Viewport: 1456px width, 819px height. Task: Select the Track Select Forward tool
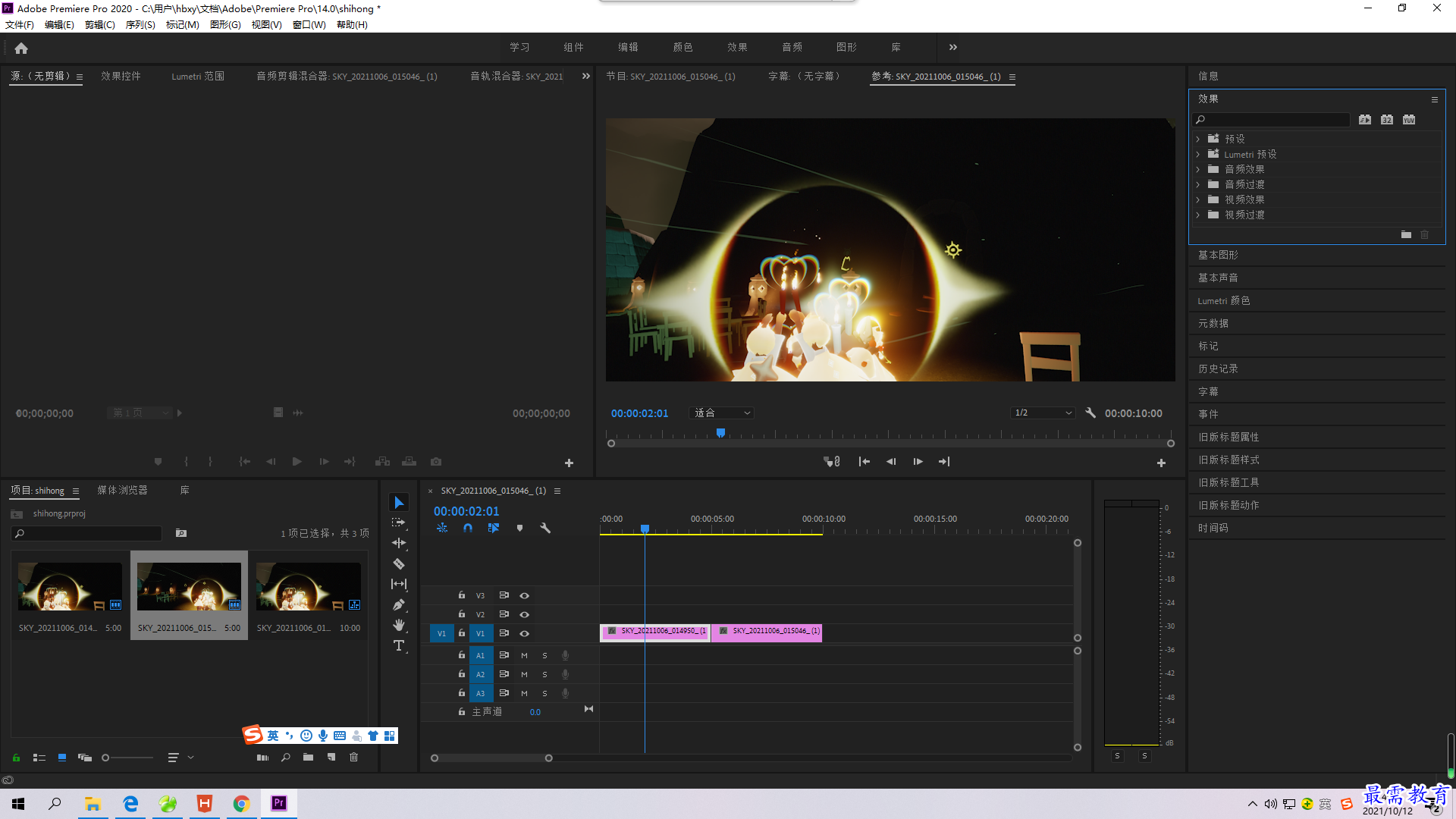pos(399,523)
